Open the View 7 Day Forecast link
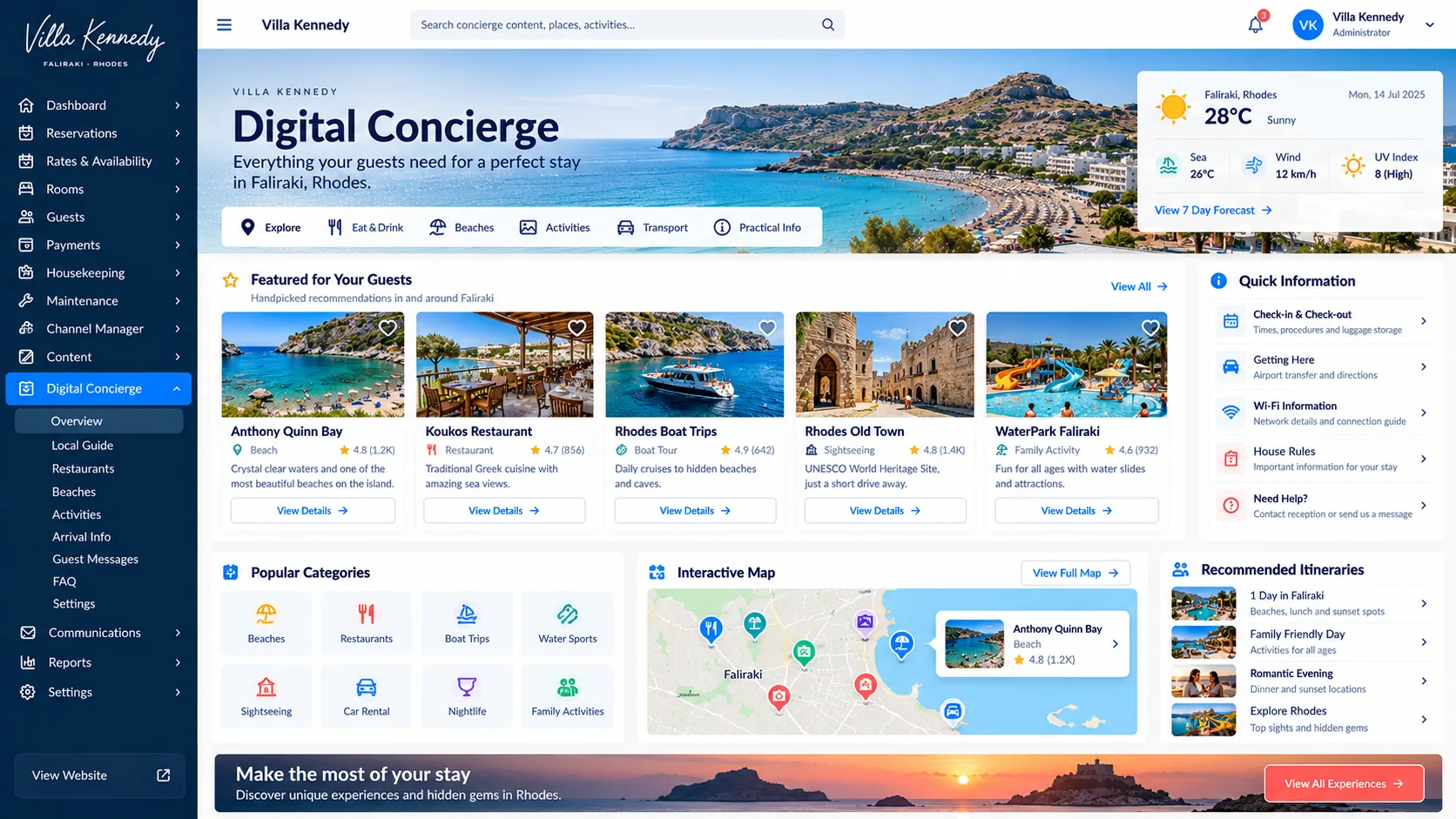1456x819 pixels. click(1213, 210)
